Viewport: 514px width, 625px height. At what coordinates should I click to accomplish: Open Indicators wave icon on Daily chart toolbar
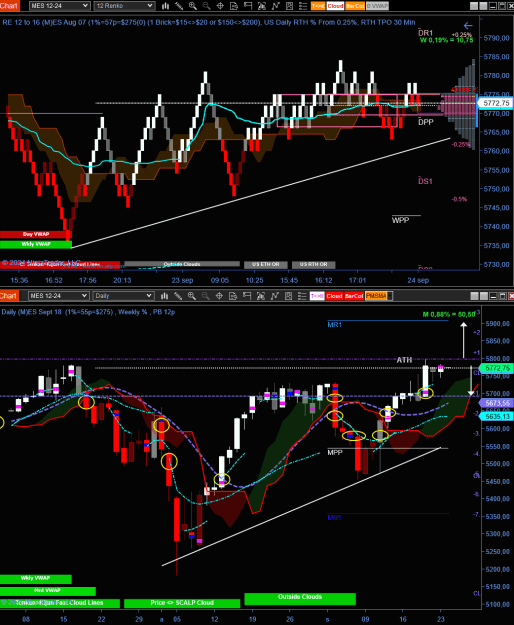275,296
